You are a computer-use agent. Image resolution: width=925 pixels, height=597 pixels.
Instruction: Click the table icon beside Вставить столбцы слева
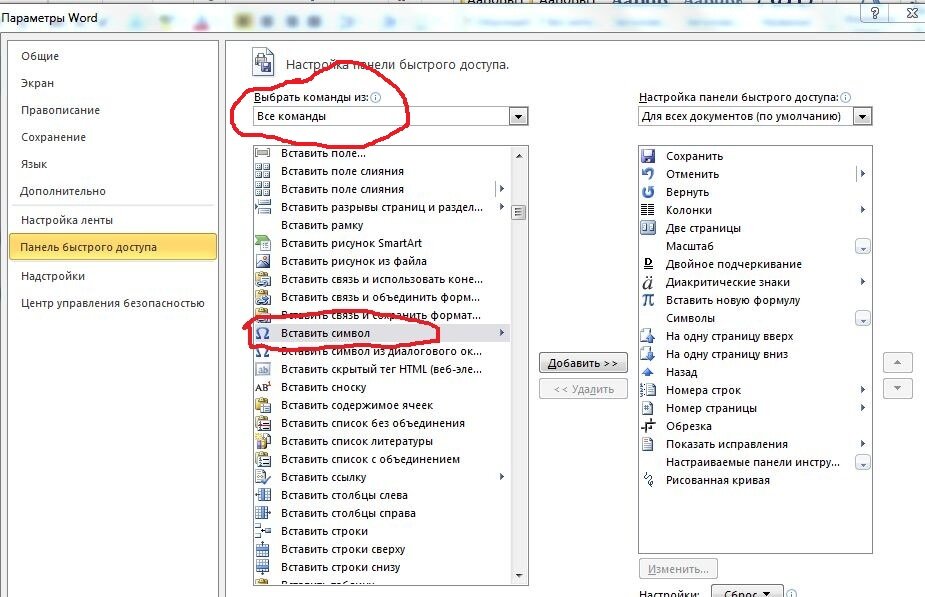[263, 495]
